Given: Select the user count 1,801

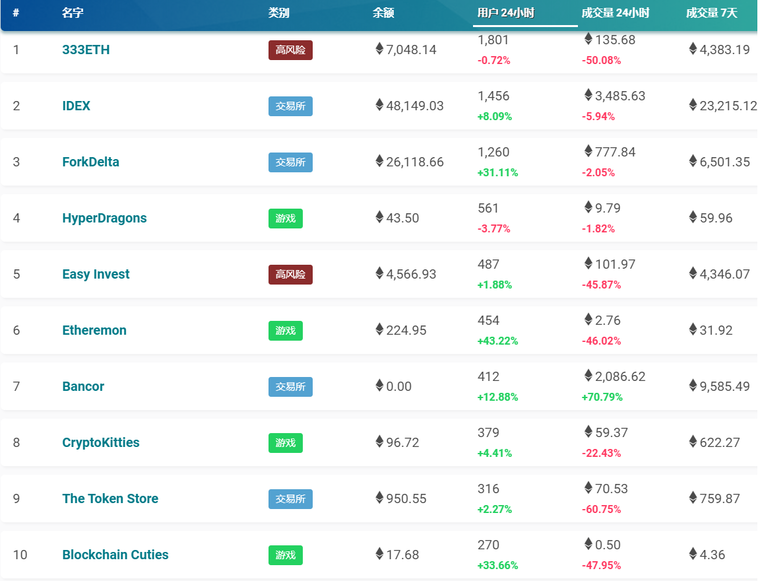Looking at the screenshot, I should click(493, 40).
